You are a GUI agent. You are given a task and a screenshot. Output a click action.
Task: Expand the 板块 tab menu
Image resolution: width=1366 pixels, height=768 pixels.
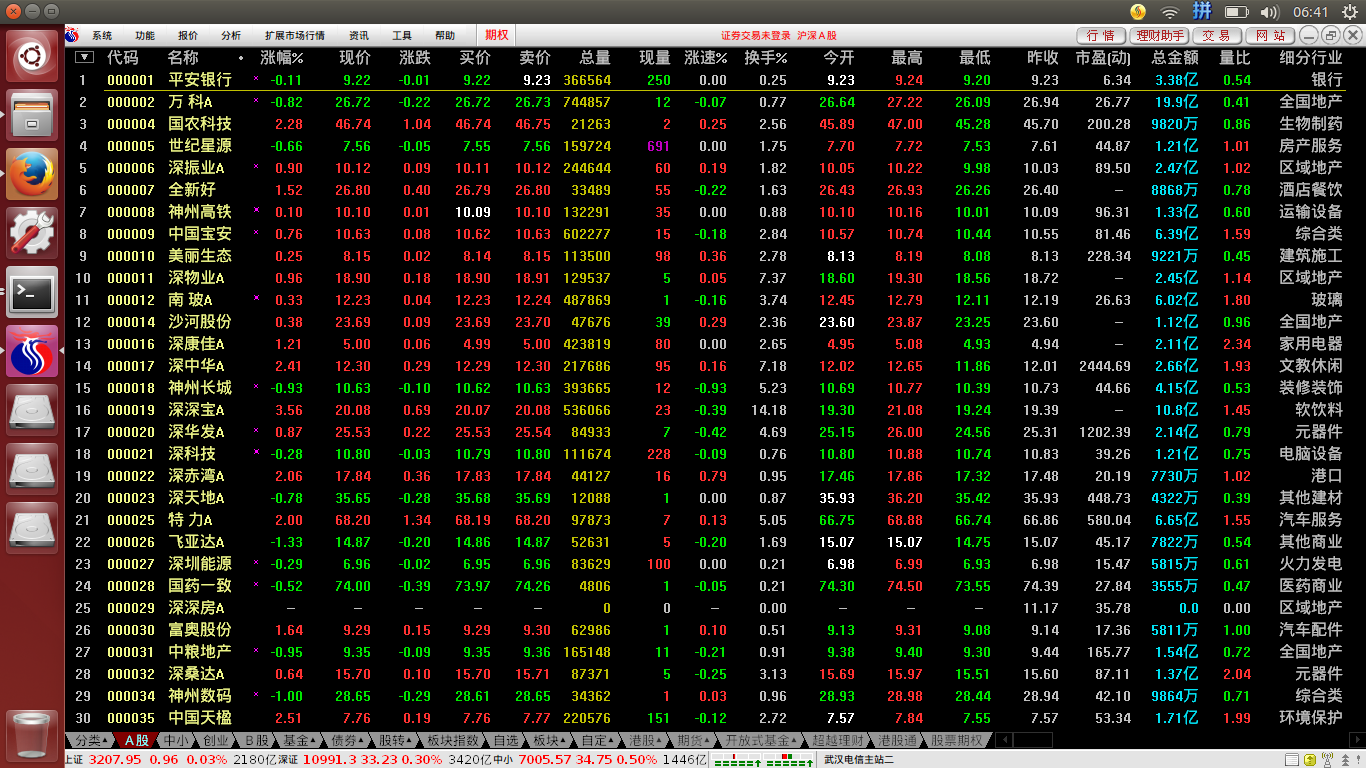pyautogui.click(x=550, y=741)
